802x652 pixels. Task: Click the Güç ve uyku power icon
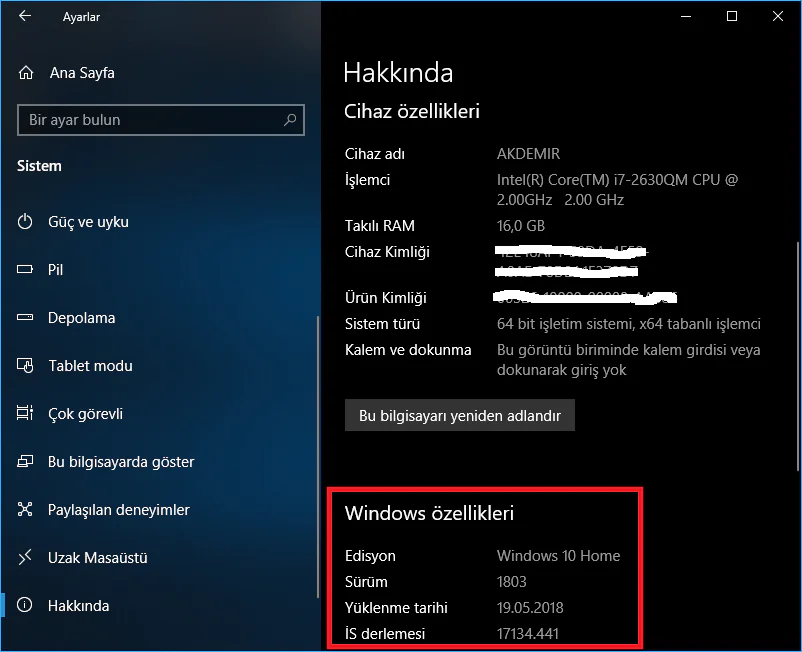click(x=25, y=221)
